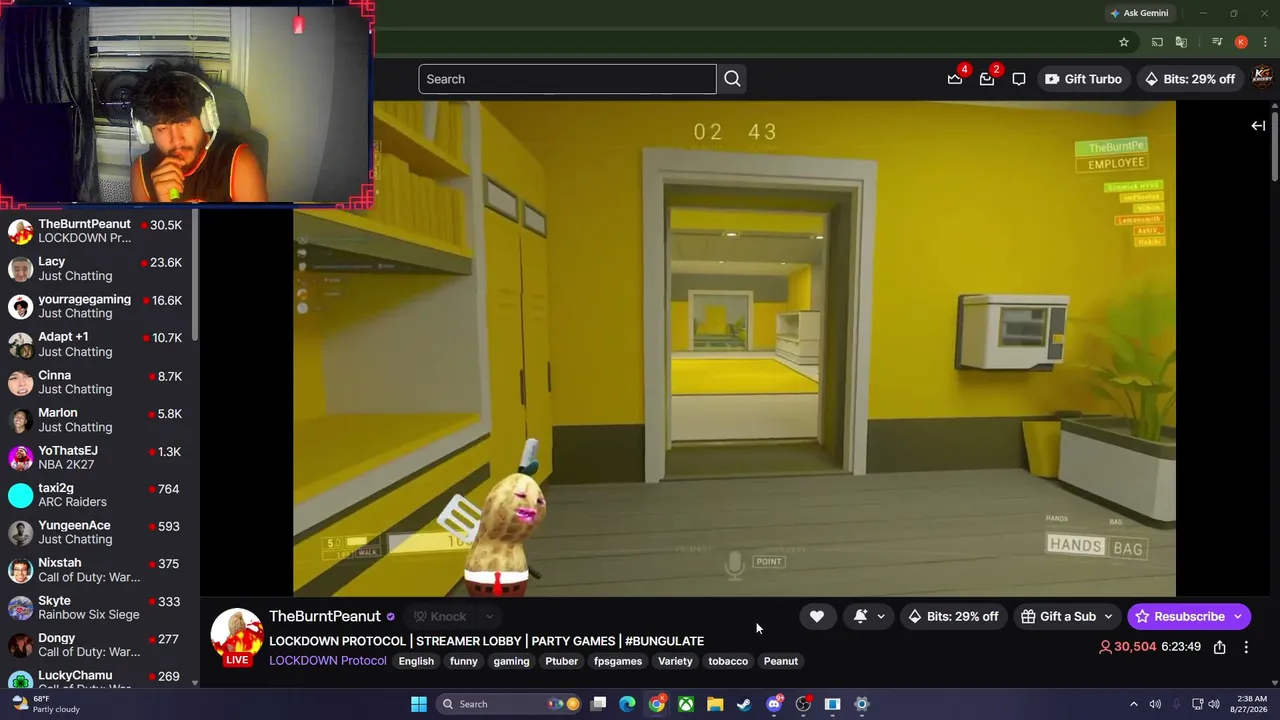Open the Bits 29% off button in top bar
The height and width of the screenshot is (720, 1280).
pyautogui.click(x=1190, y=79)
